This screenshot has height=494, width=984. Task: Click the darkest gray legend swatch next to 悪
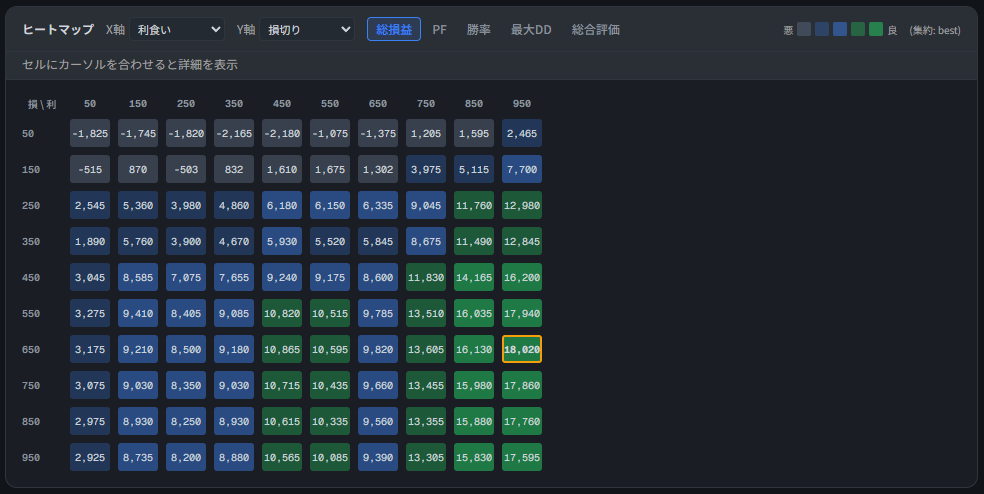(804, 29)
